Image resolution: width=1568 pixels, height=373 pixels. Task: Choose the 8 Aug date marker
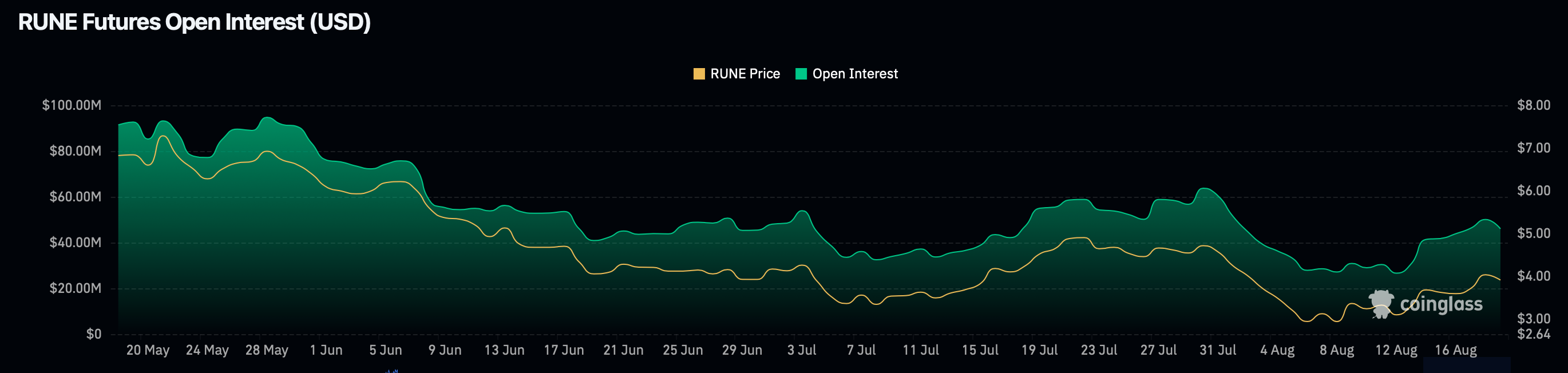tap(1337, 350)
